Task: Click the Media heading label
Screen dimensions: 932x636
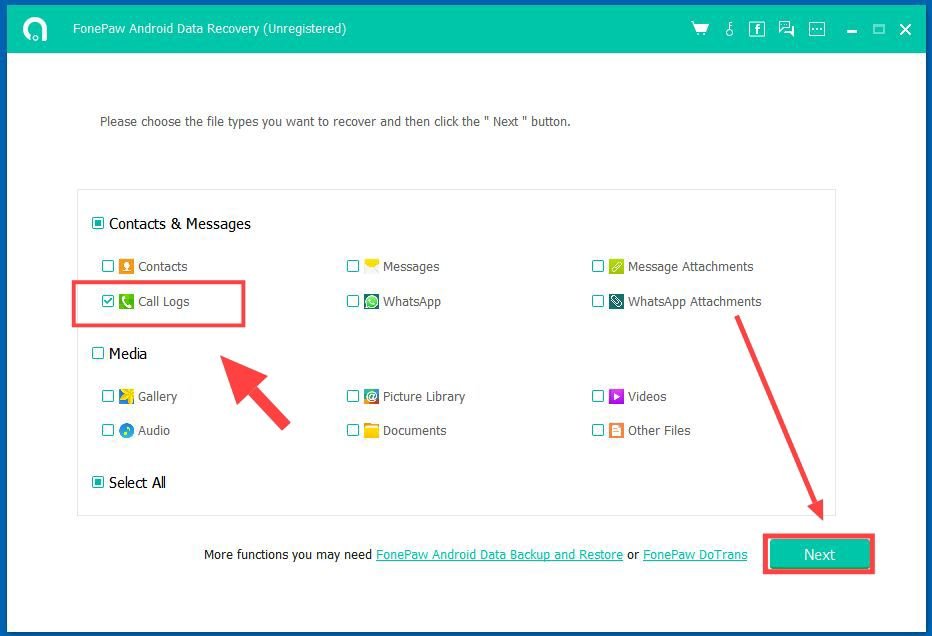Action: (128, 354)
